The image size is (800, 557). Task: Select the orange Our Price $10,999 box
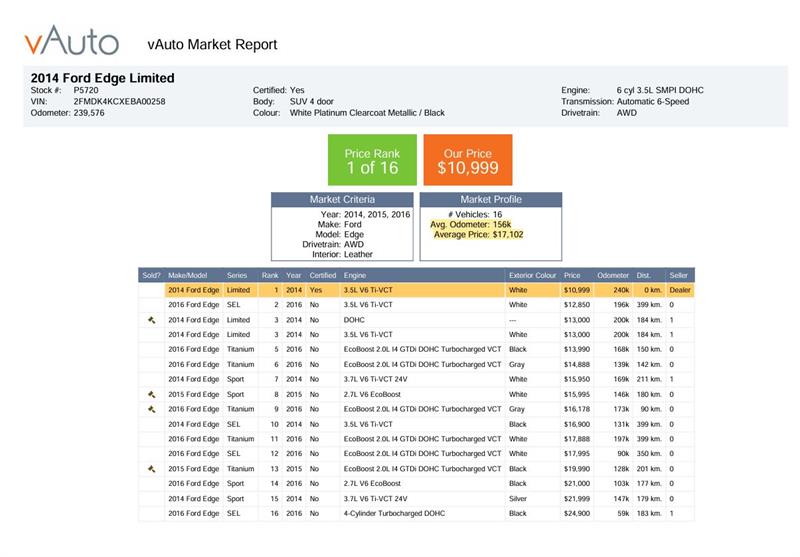[x=468, y=160]
